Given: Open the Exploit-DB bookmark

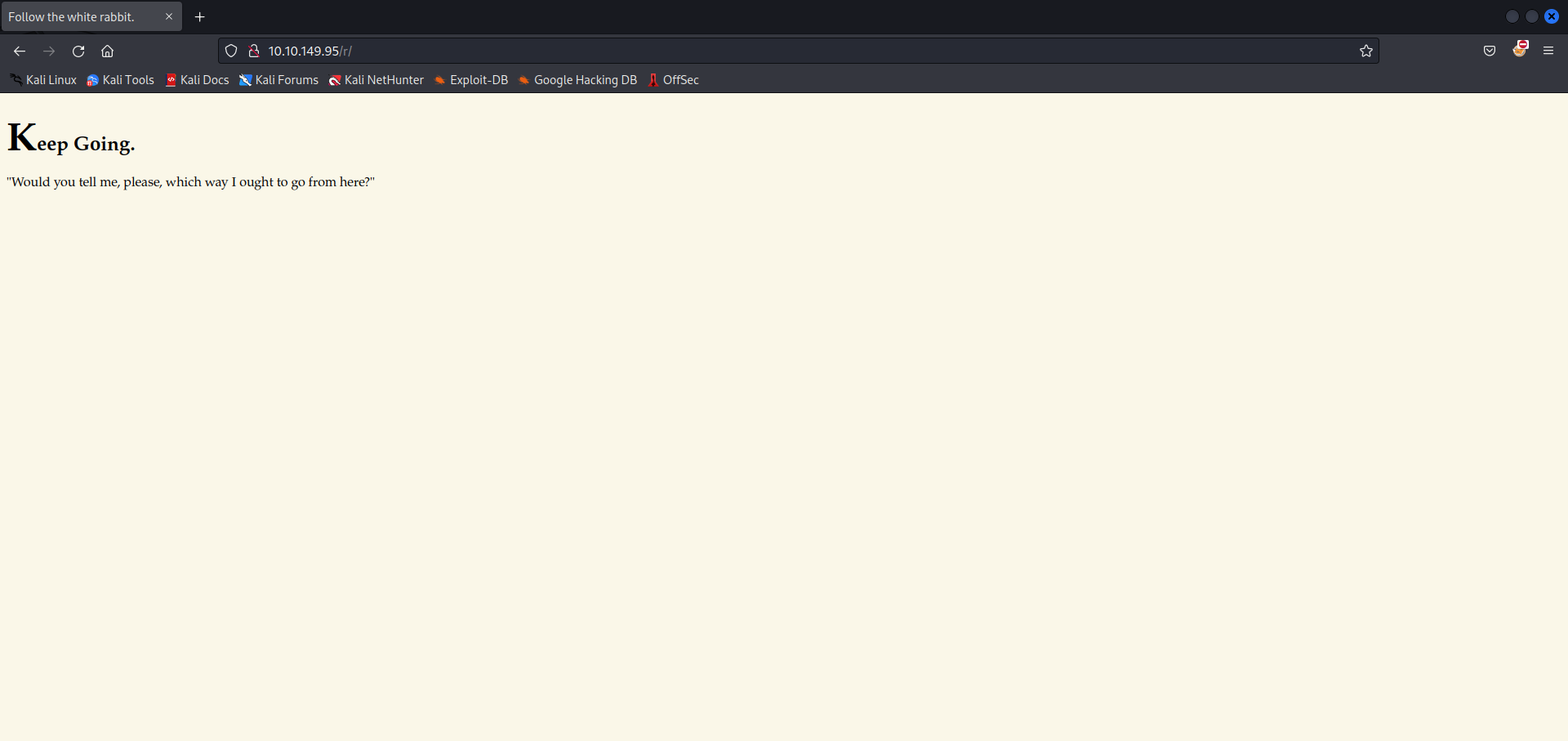Looking at the screenshot, I should [471, 80].
